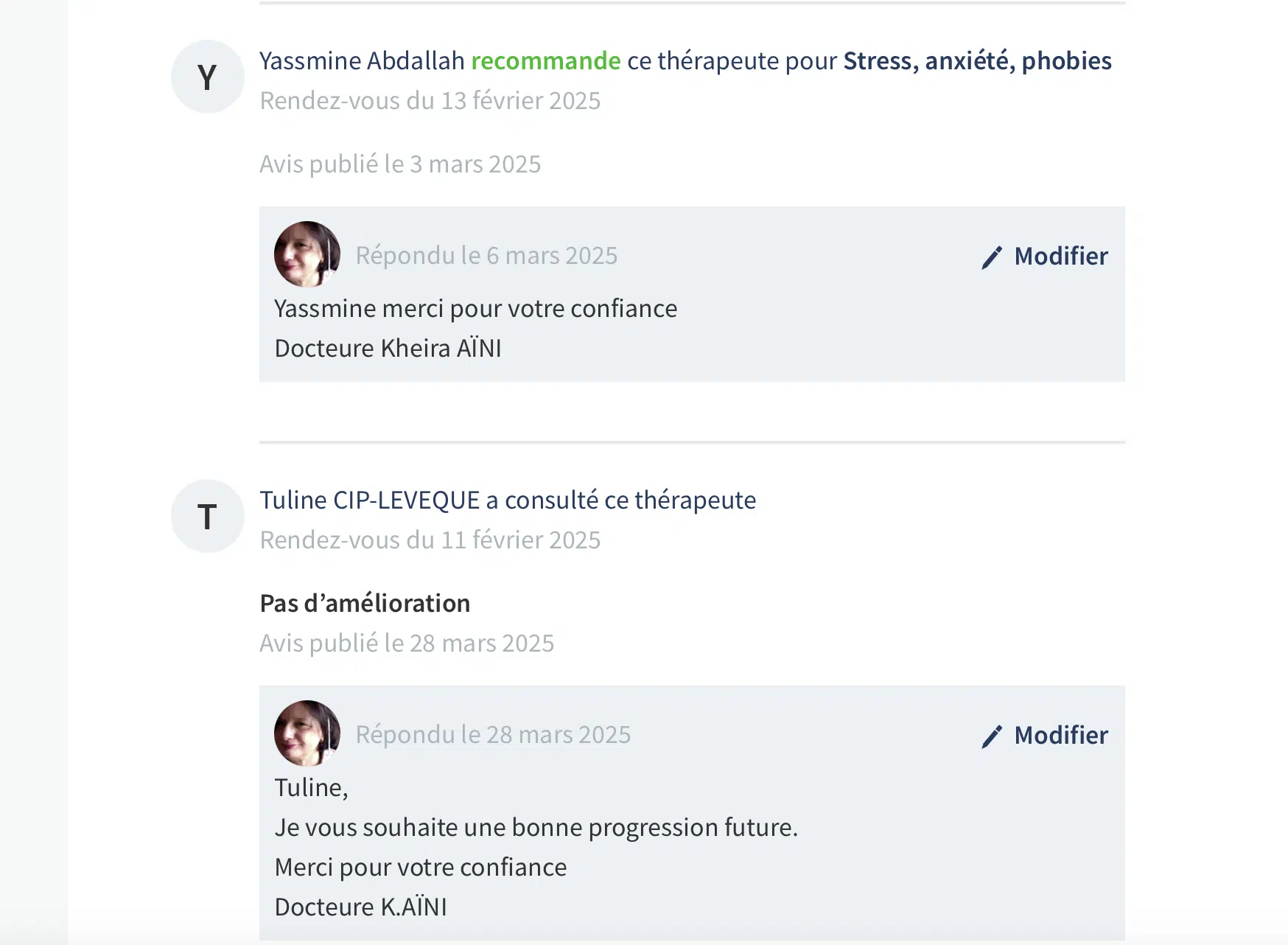Open the Stress, anxiété, phobies link

pos(977,61)
